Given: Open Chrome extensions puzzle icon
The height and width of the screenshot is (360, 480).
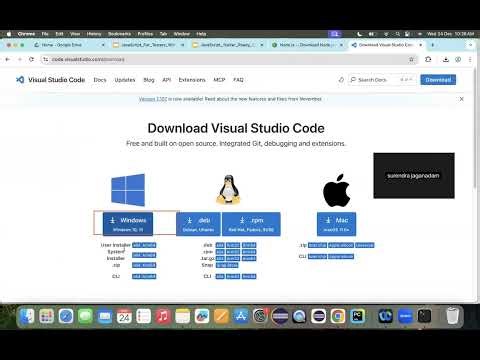Looking at the screenshot, I should [428, 59].
